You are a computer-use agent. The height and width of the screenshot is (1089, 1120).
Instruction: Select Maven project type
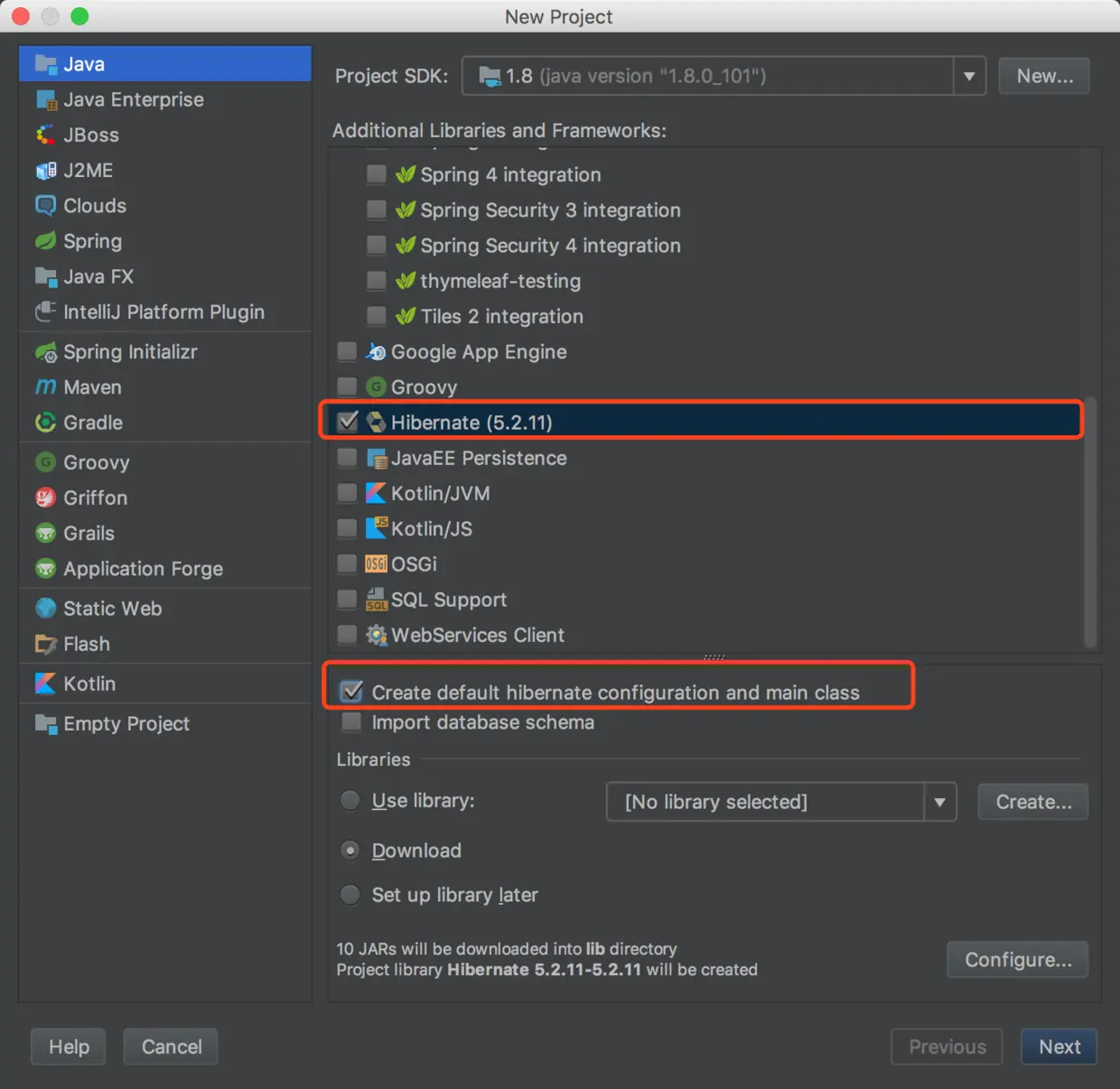[165, 386]
